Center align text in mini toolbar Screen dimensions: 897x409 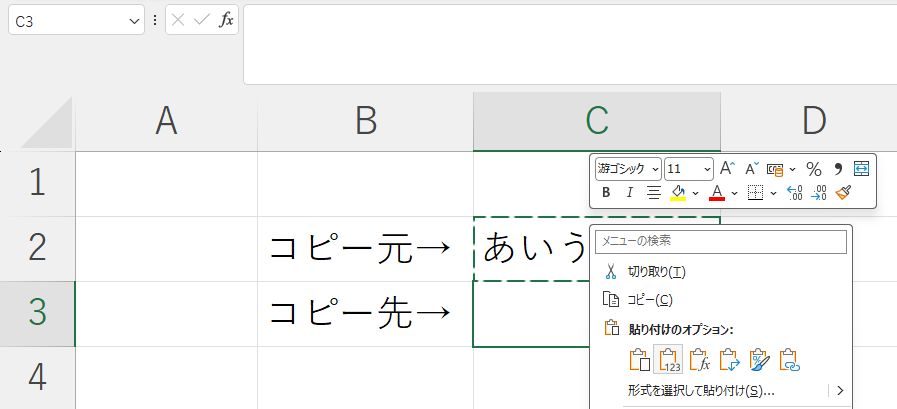(x=654, y=193)
